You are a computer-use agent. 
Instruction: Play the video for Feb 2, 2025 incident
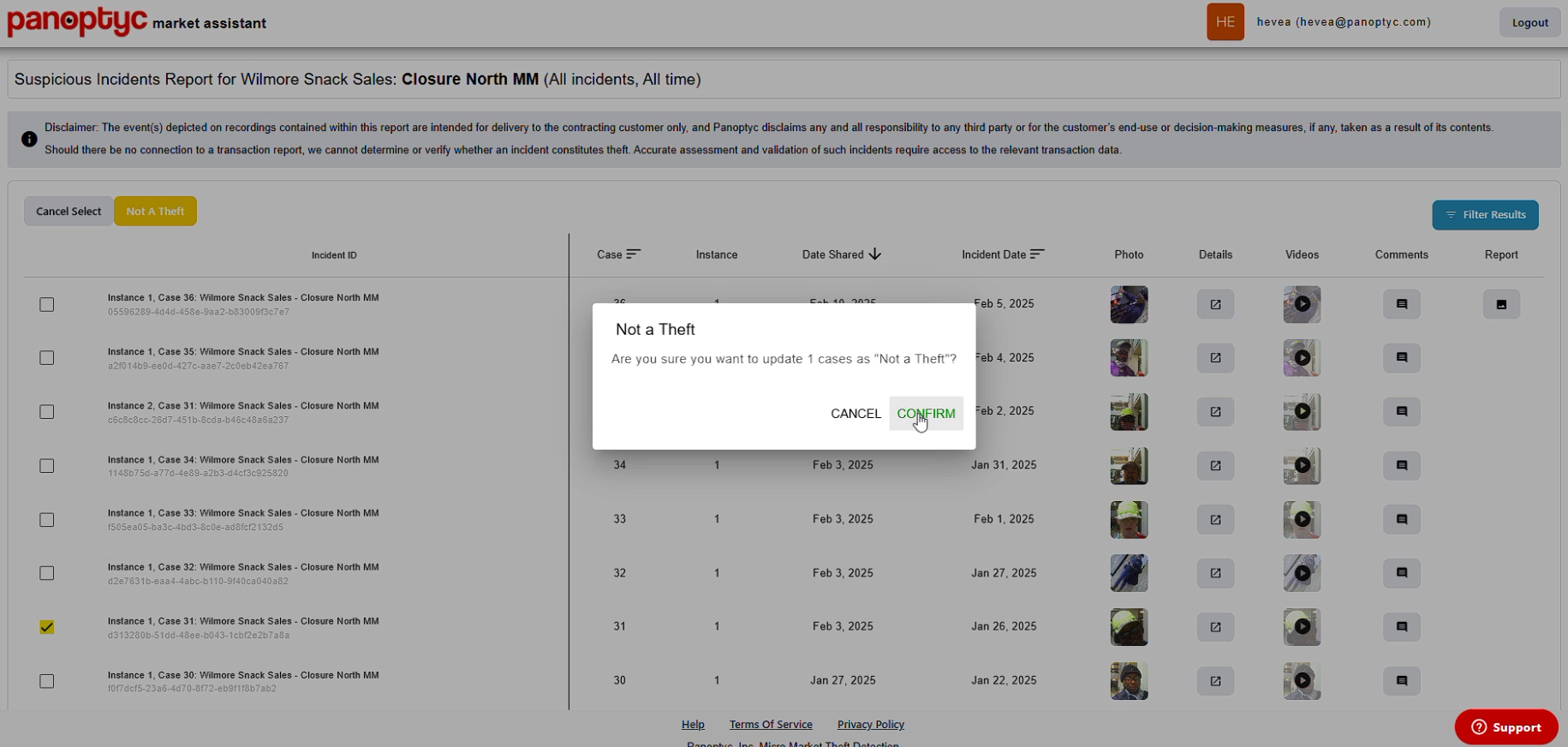pos(1302,412)
